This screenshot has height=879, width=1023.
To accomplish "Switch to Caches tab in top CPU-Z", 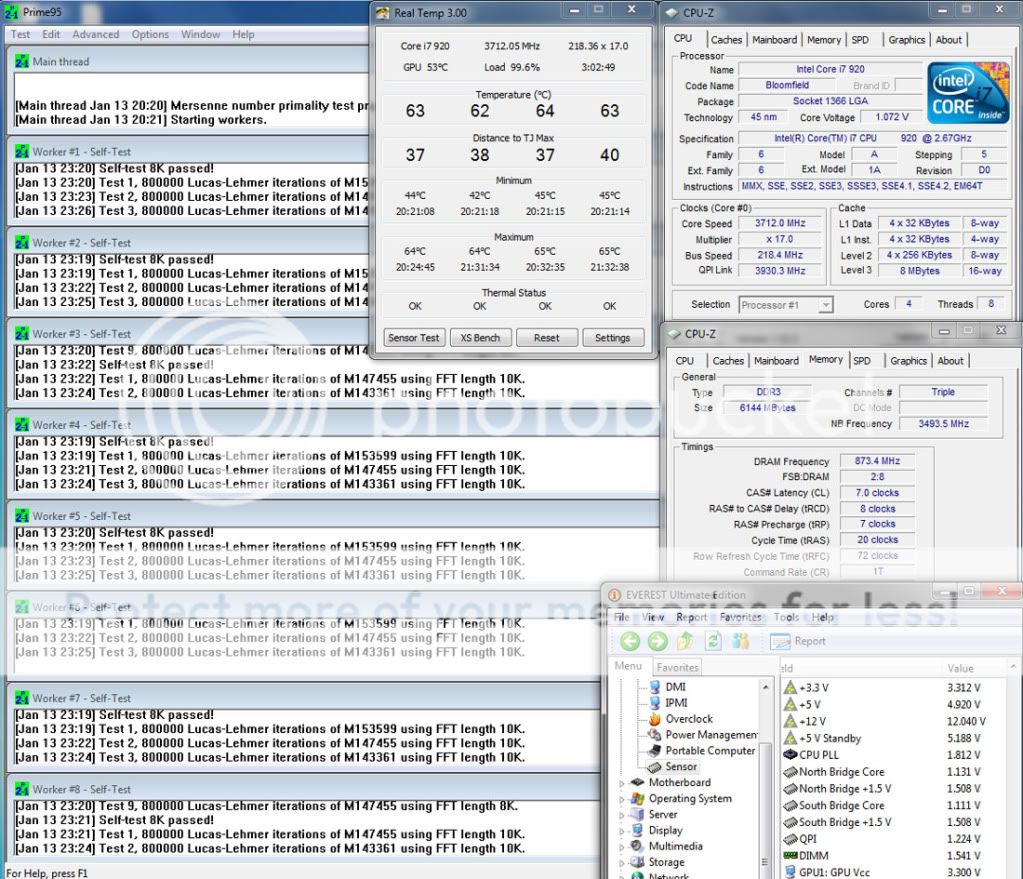I will (726, 40).
